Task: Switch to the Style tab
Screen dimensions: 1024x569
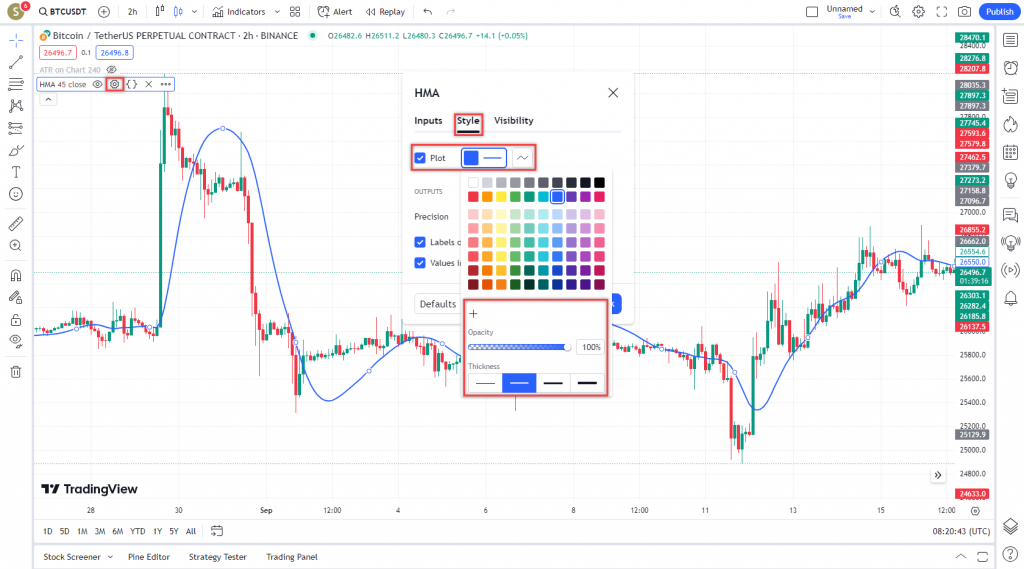Action: pyautogui.click(x=468, y=121)
